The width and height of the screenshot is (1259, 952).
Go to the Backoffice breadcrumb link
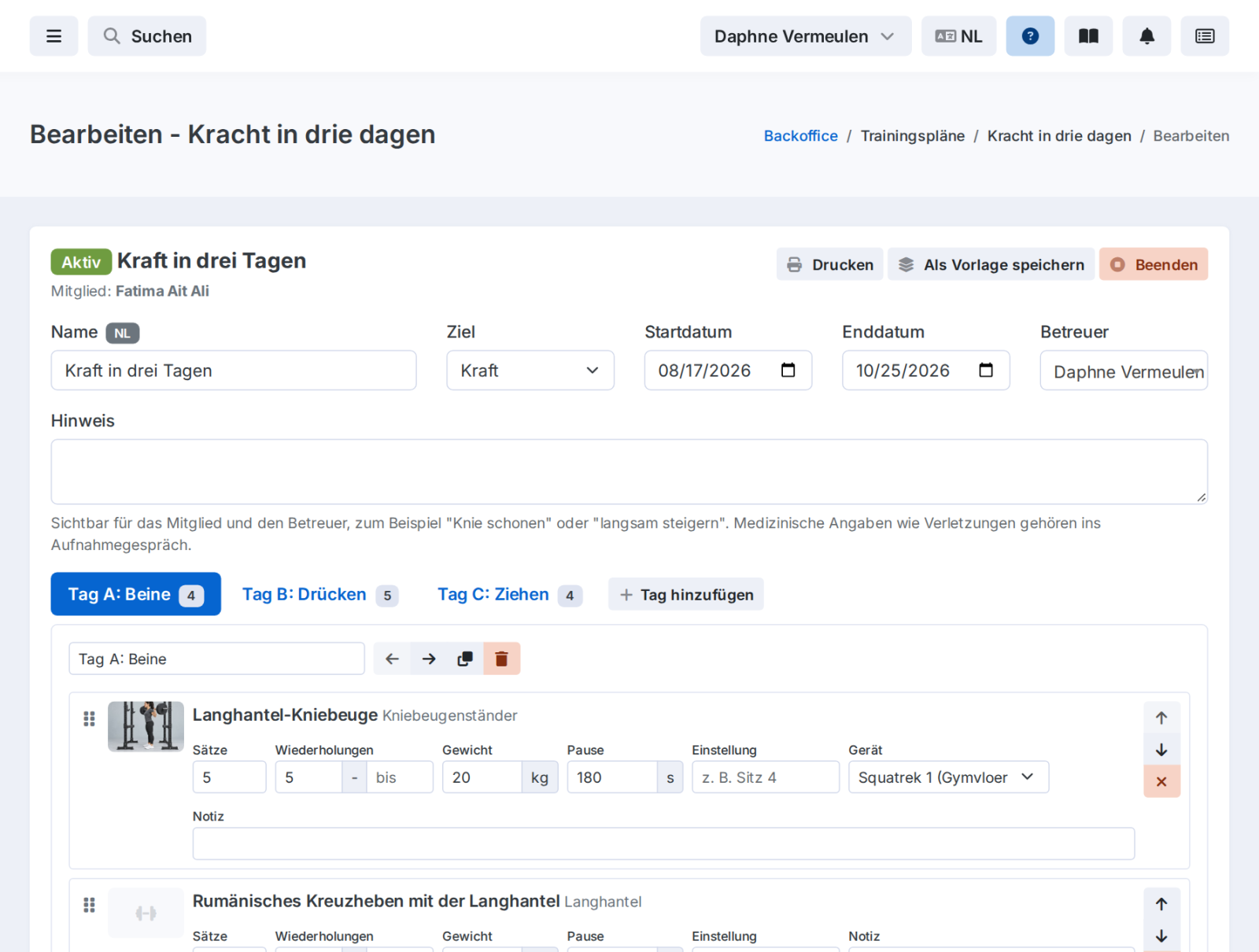800,136
